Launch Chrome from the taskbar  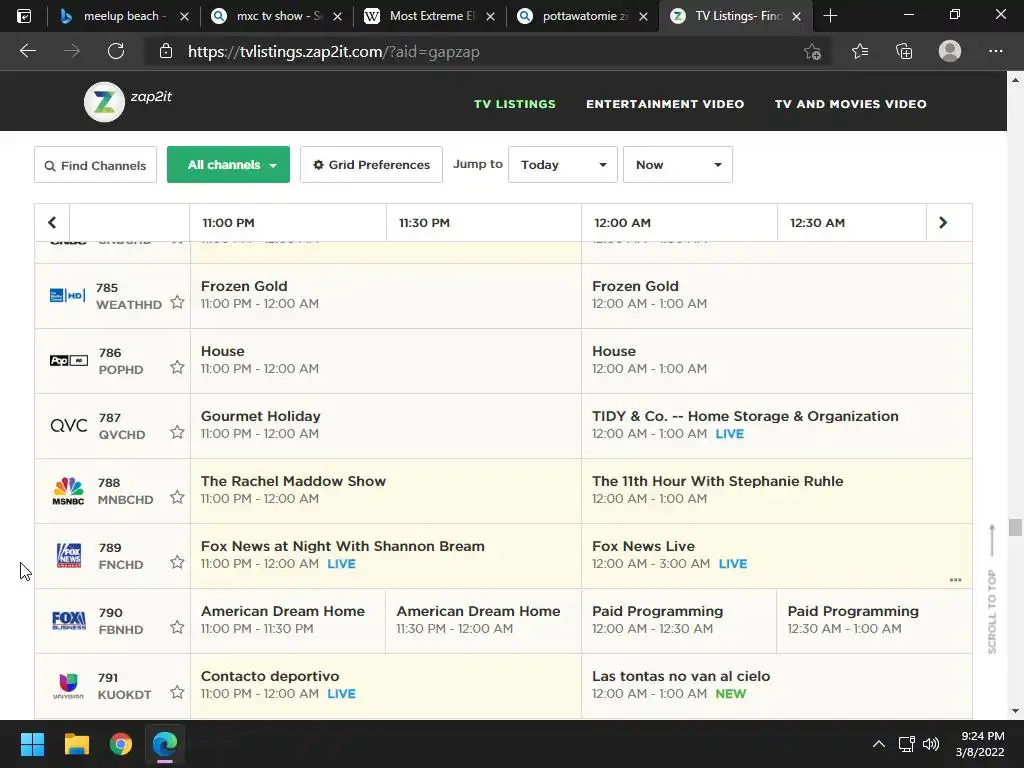point(121,744)
